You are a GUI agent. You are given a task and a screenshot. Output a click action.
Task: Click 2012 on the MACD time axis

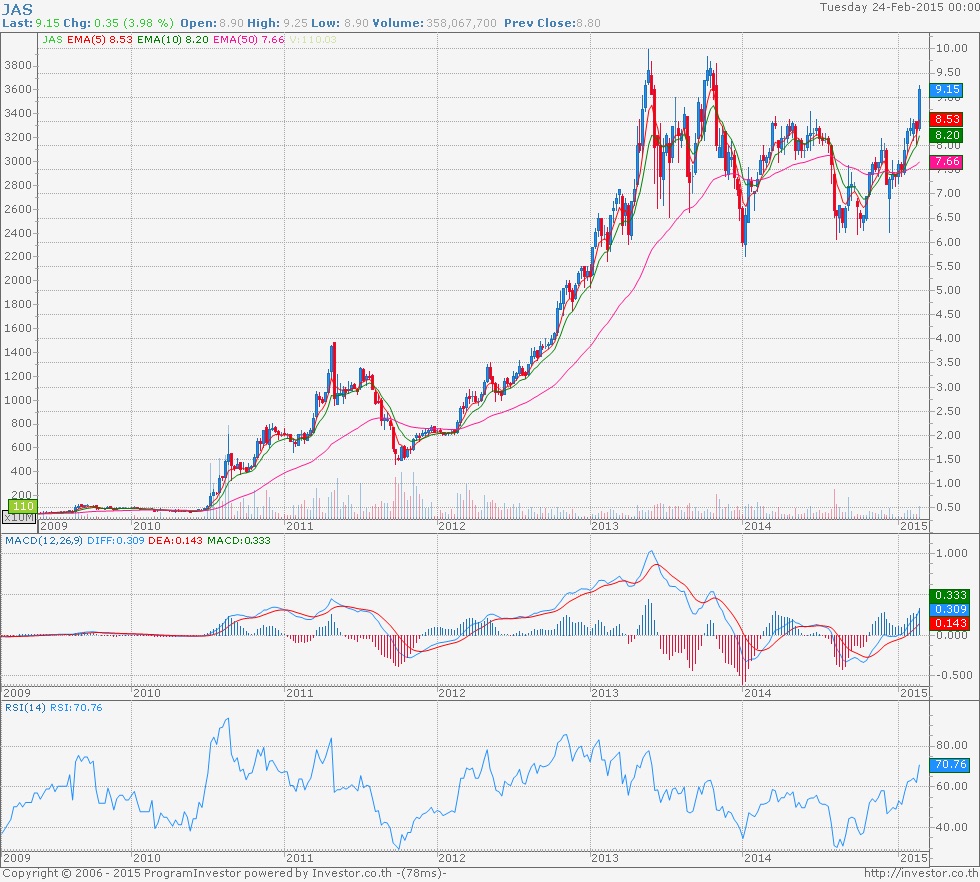[x=452, y=693]
